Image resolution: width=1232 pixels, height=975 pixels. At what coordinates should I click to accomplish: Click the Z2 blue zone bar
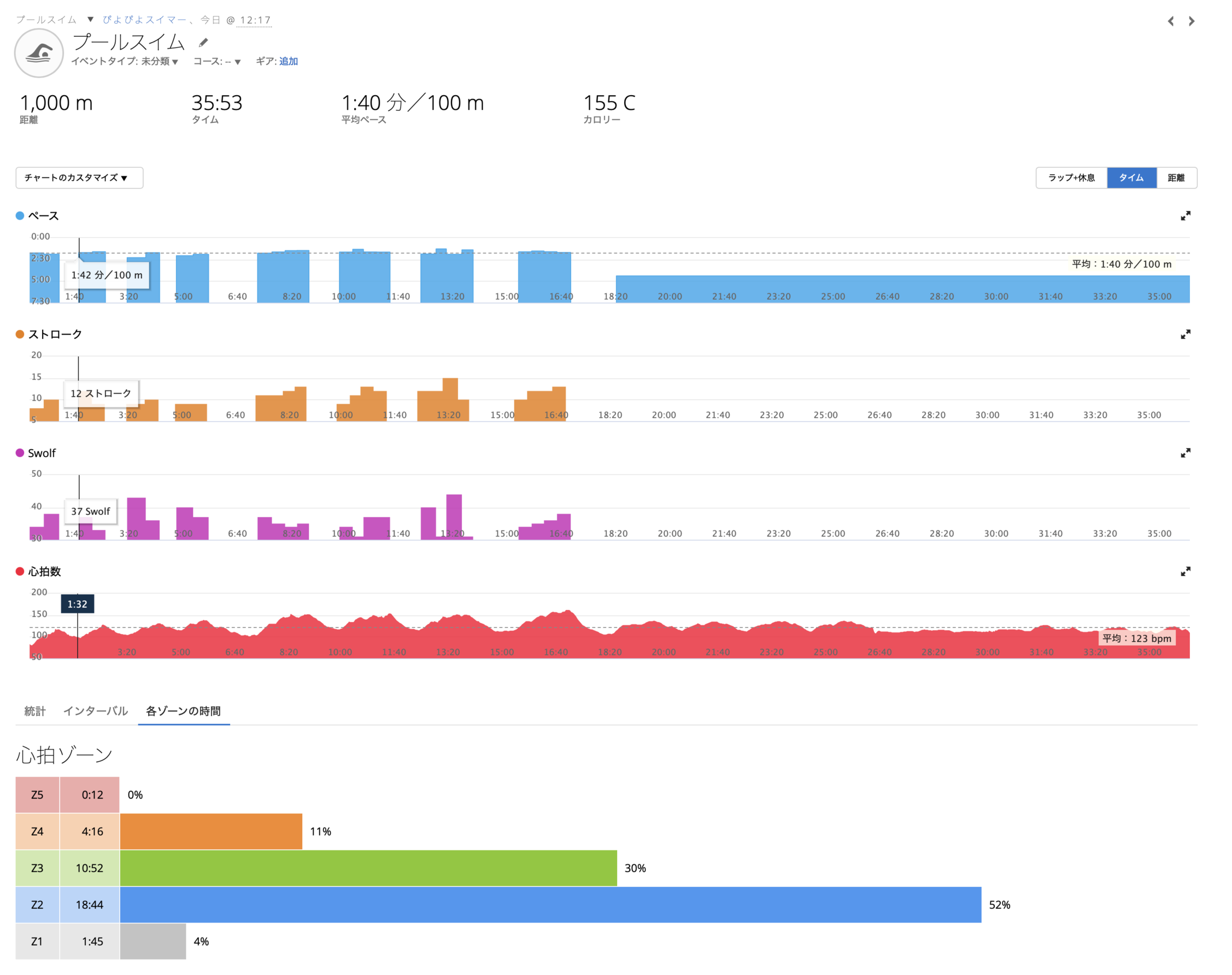(x=551, y=905)
